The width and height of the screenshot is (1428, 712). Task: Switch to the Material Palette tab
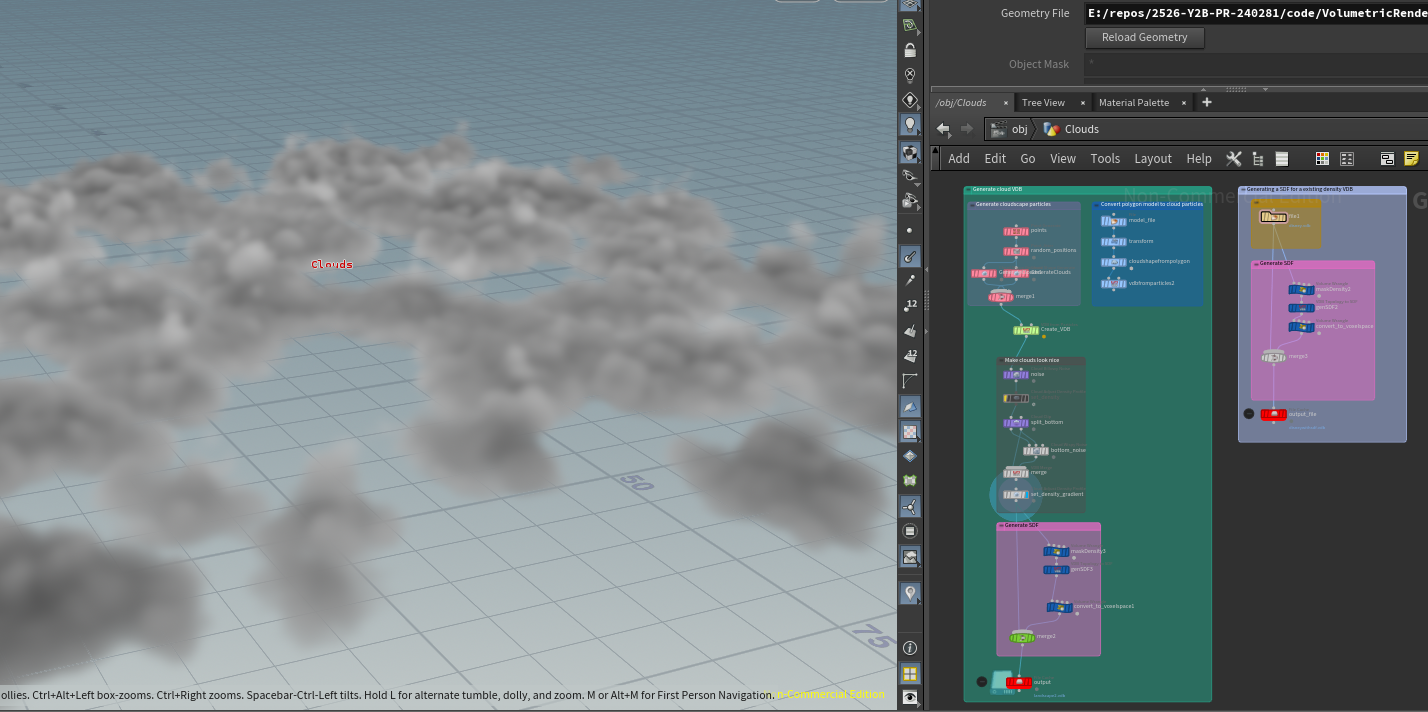(x=1133, y=102)
